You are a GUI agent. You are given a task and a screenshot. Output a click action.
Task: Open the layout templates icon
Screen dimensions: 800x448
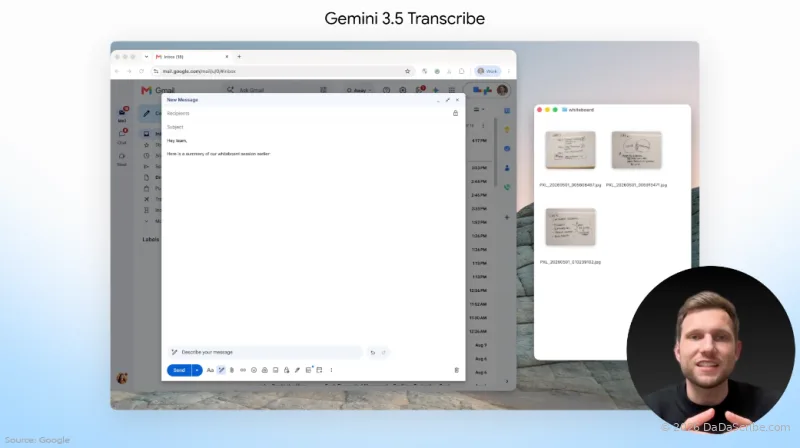pos(308,370)
